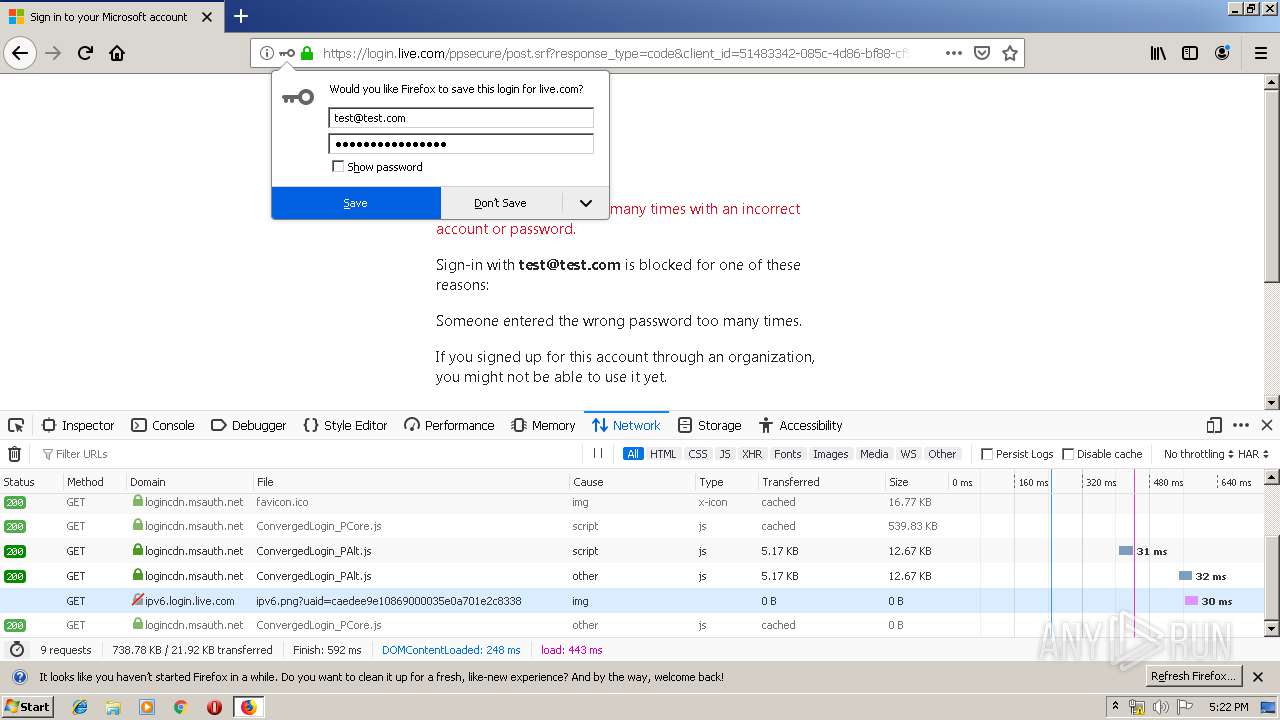The image size is (1280, 720).
Task: Click the performance analysis stopwatch icon
Action: (x=16, y=650)
